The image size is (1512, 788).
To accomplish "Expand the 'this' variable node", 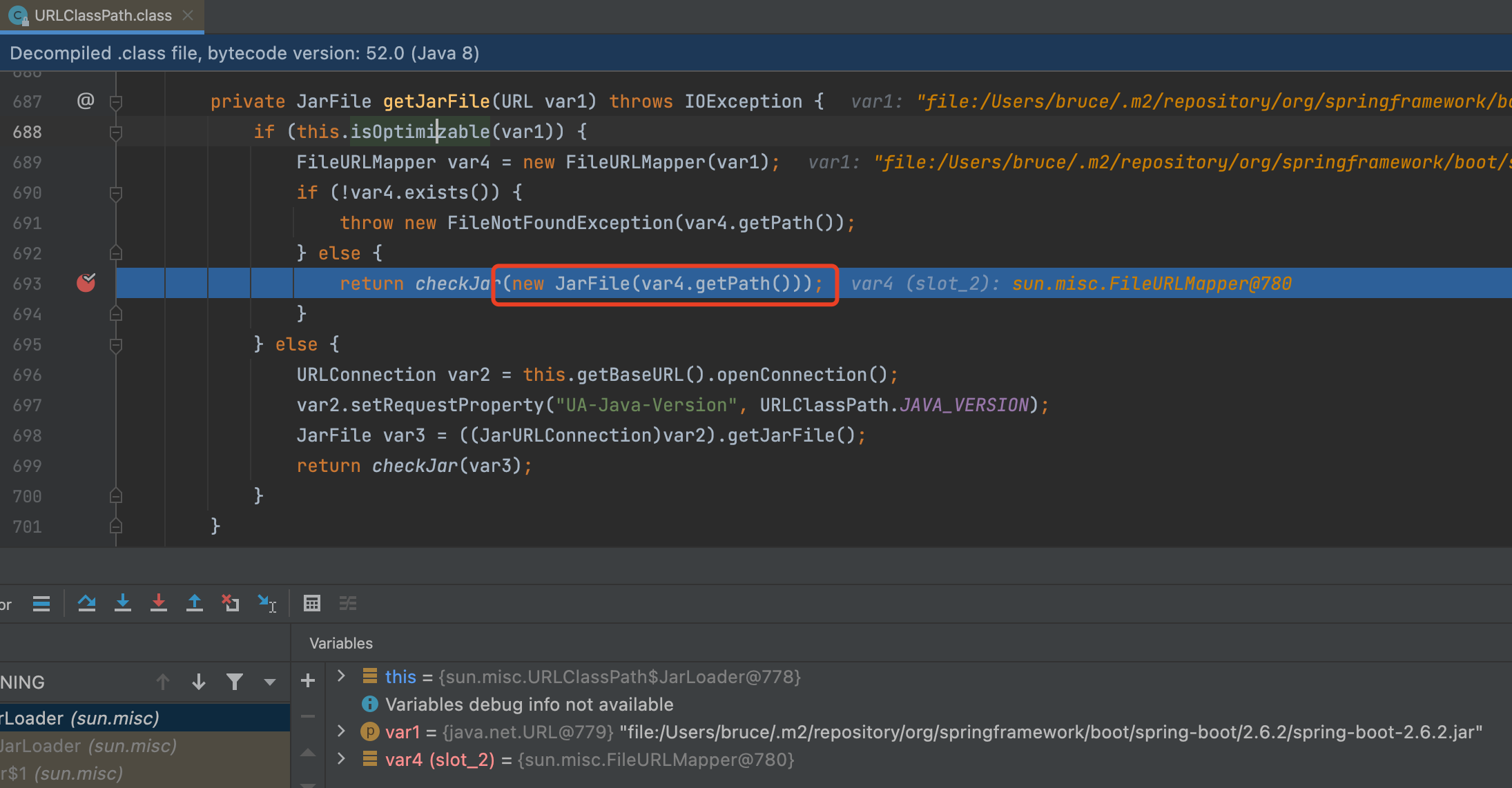I will (341, 676).
